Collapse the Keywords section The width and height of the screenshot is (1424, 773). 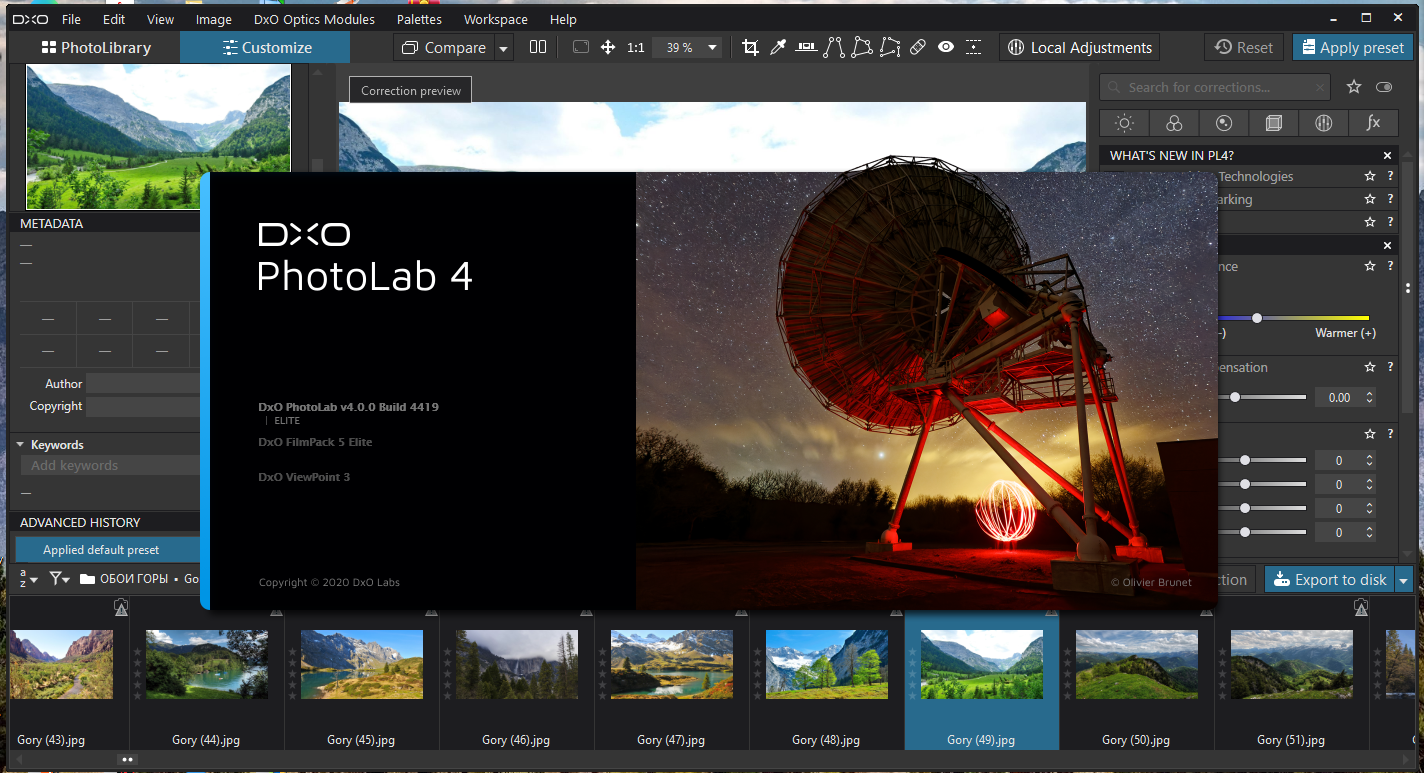[x=20, y=444]
